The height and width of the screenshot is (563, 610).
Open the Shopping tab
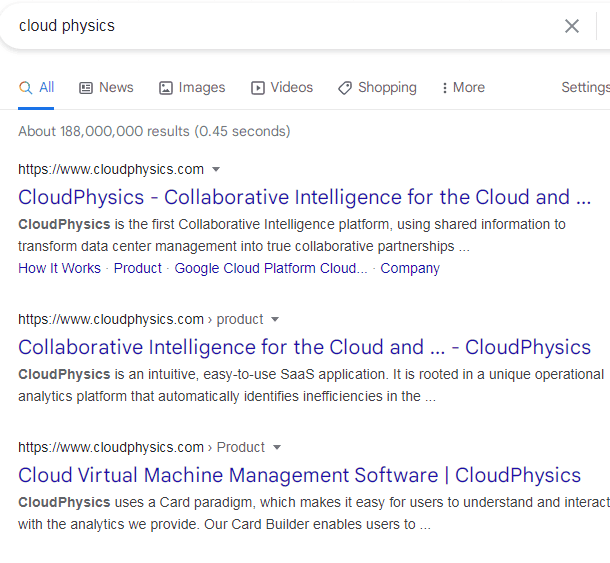point(377,88)
